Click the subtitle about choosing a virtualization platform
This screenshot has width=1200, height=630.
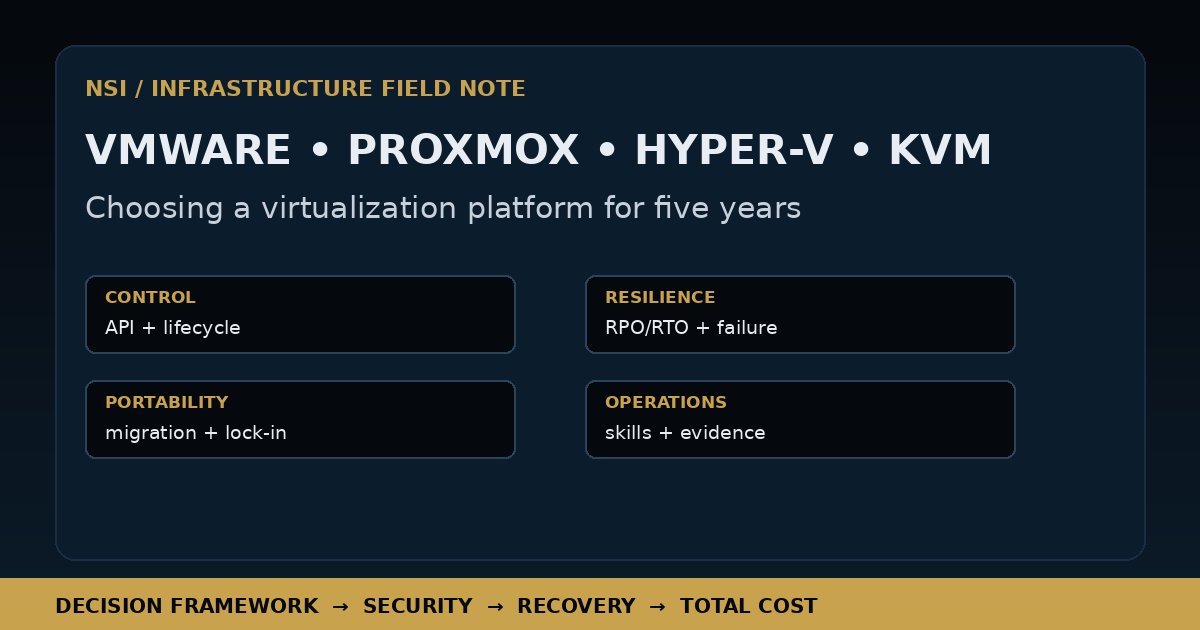[443, 208]
